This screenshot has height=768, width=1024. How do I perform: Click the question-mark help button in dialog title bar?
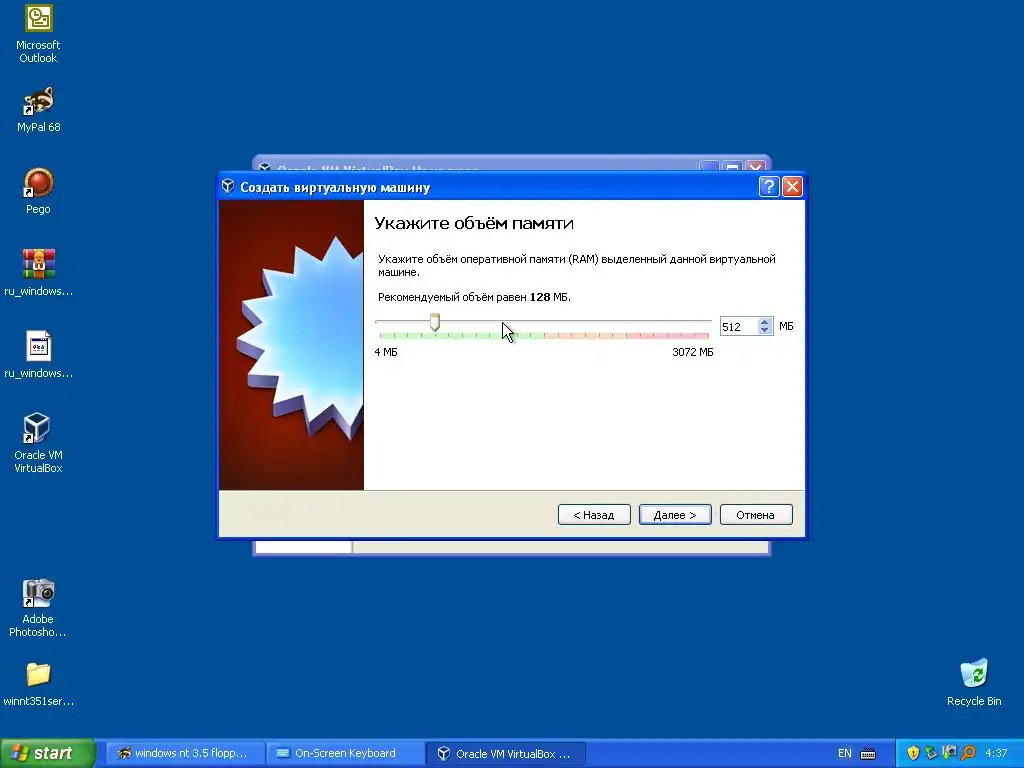click(769, 187)
